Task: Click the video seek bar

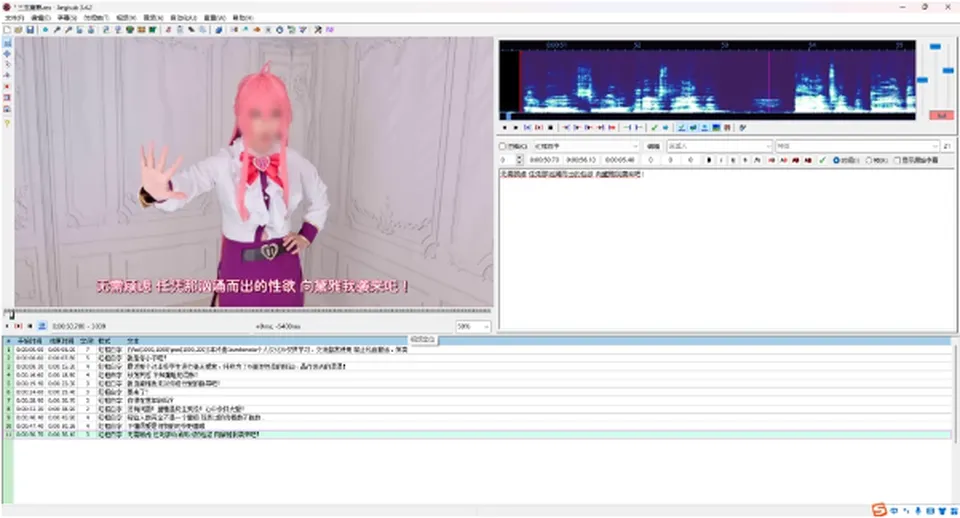Action: pos(248,312)
